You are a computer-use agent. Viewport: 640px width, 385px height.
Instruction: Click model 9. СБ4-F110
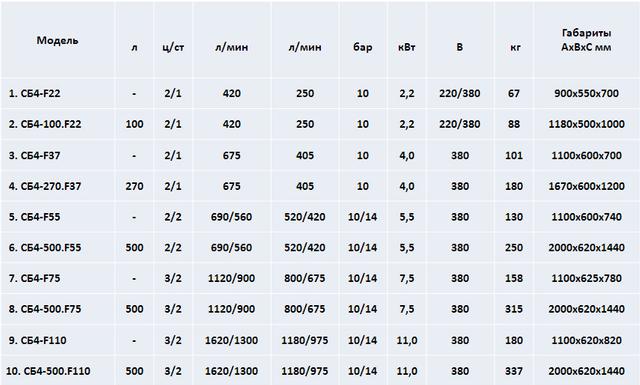[37, 340]
